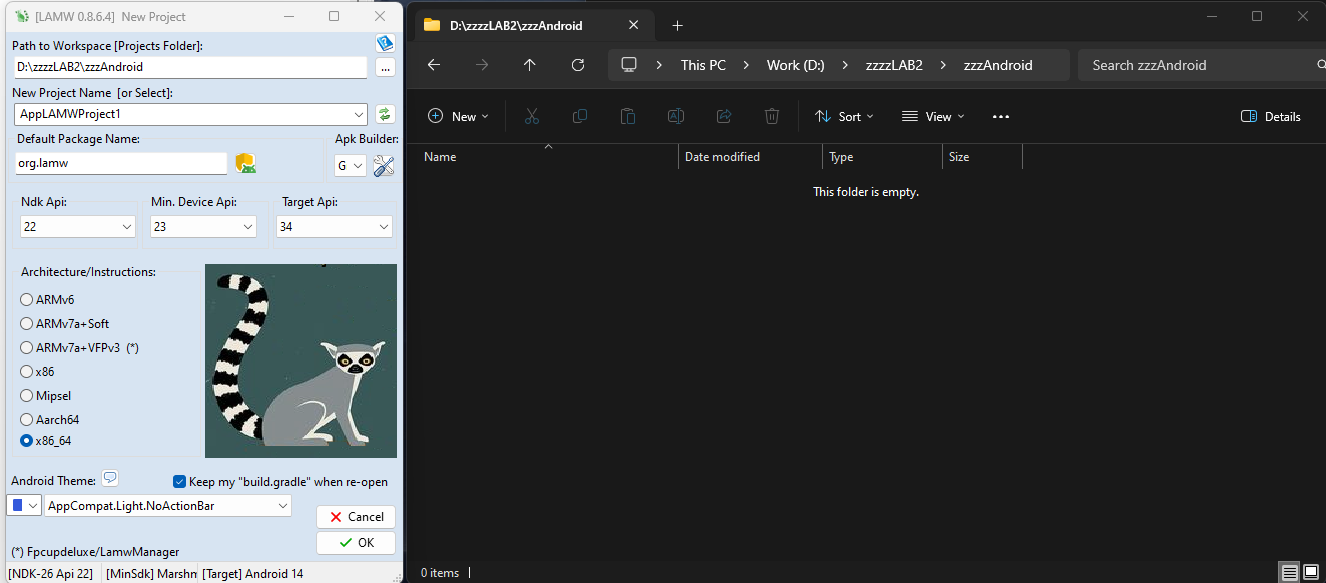Open the Sort menu in Explorer

(x=844, y=116)
